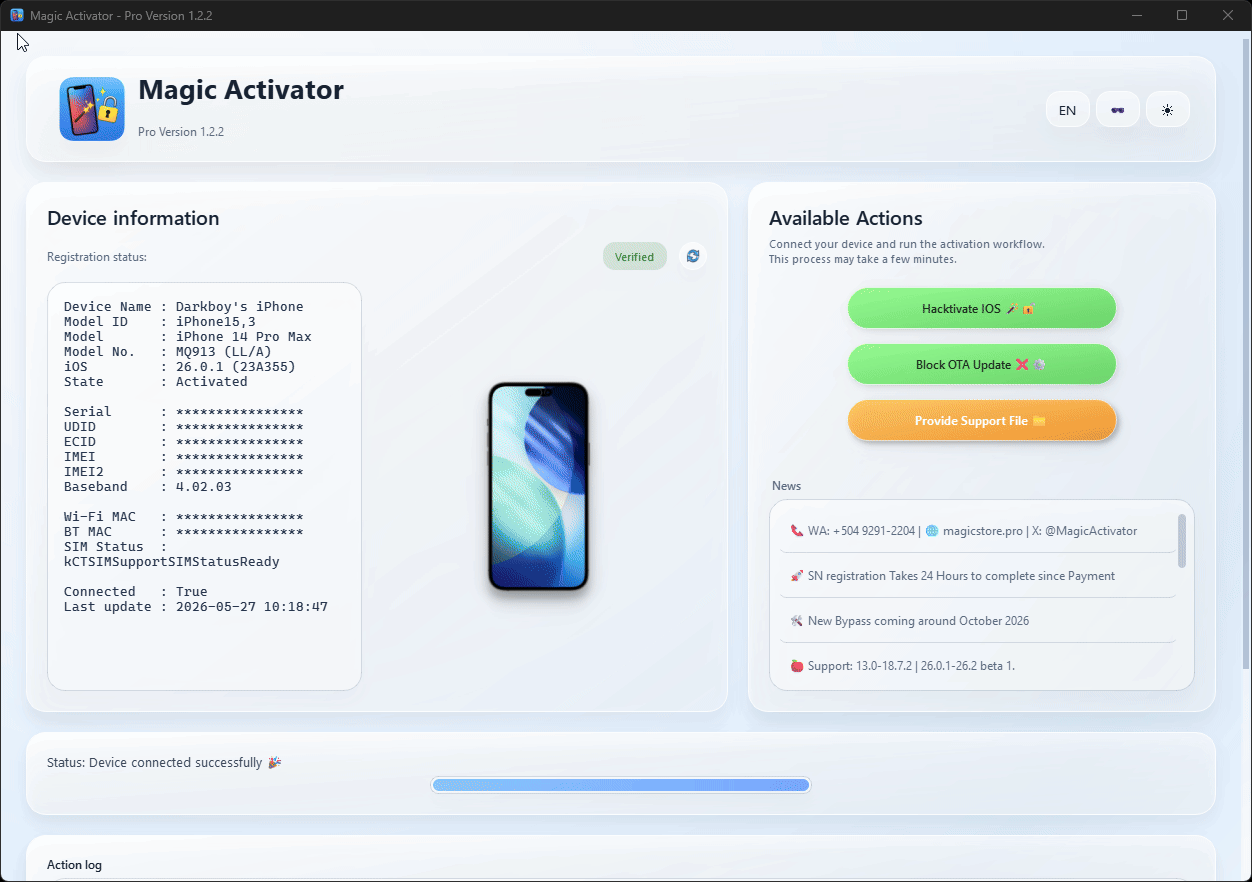This screenshot has height=882, width=1252.
Task: Click the Verified status badge
Action: coord(634,257)
